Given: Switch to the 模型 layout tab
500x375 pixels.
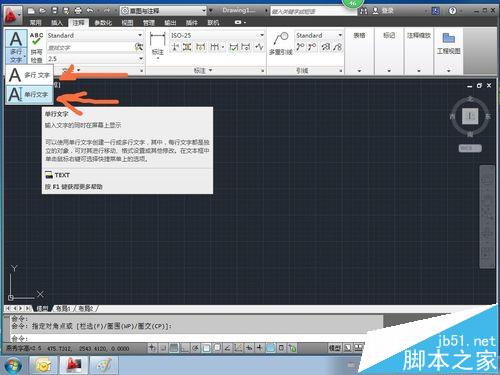Looking at the screenshot, I should tap(42, 309).
